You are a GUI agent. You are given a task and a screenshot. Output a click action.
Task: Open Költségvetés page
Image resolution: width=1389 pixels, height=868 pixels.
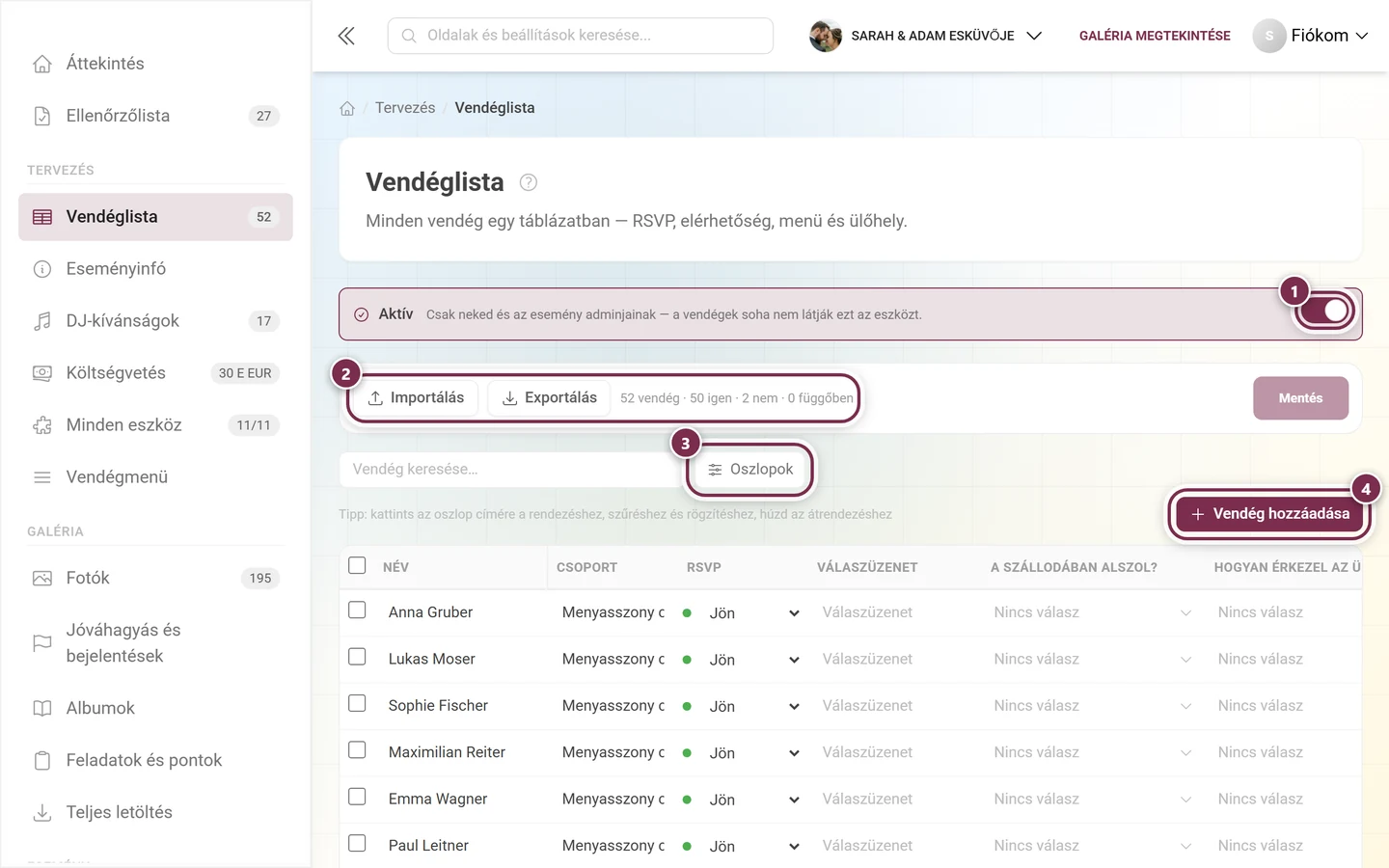[x=155, y=373]
